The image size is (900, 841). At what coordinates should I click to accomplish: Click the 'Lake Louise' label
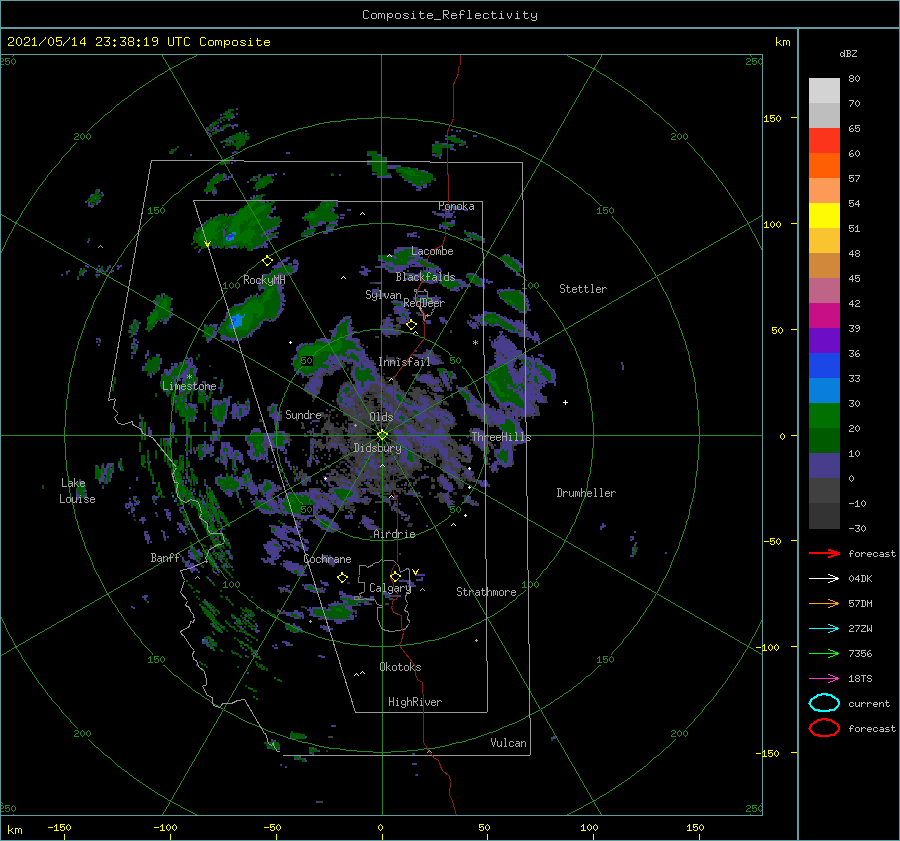click(x=77, y=491)
